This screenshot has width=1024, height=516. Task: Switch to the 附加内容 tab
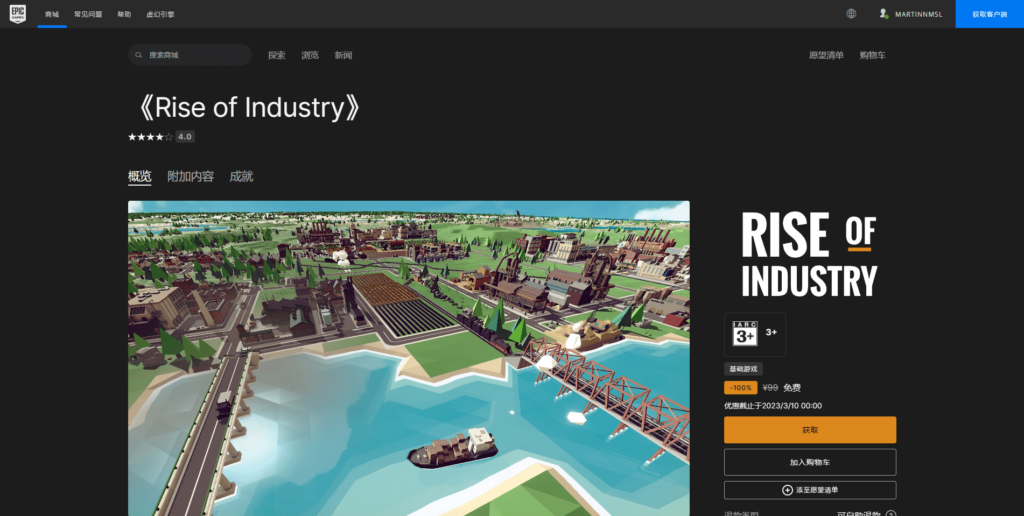pos(191,176)
